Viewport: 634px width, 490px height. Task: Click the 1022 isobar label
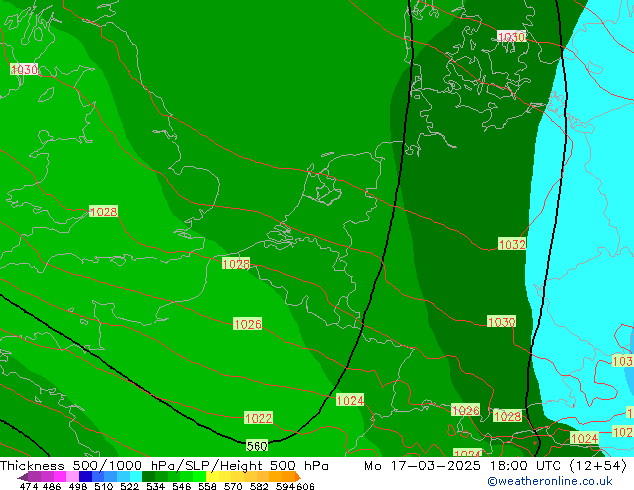pyautogui.click(x=258, y=418)
